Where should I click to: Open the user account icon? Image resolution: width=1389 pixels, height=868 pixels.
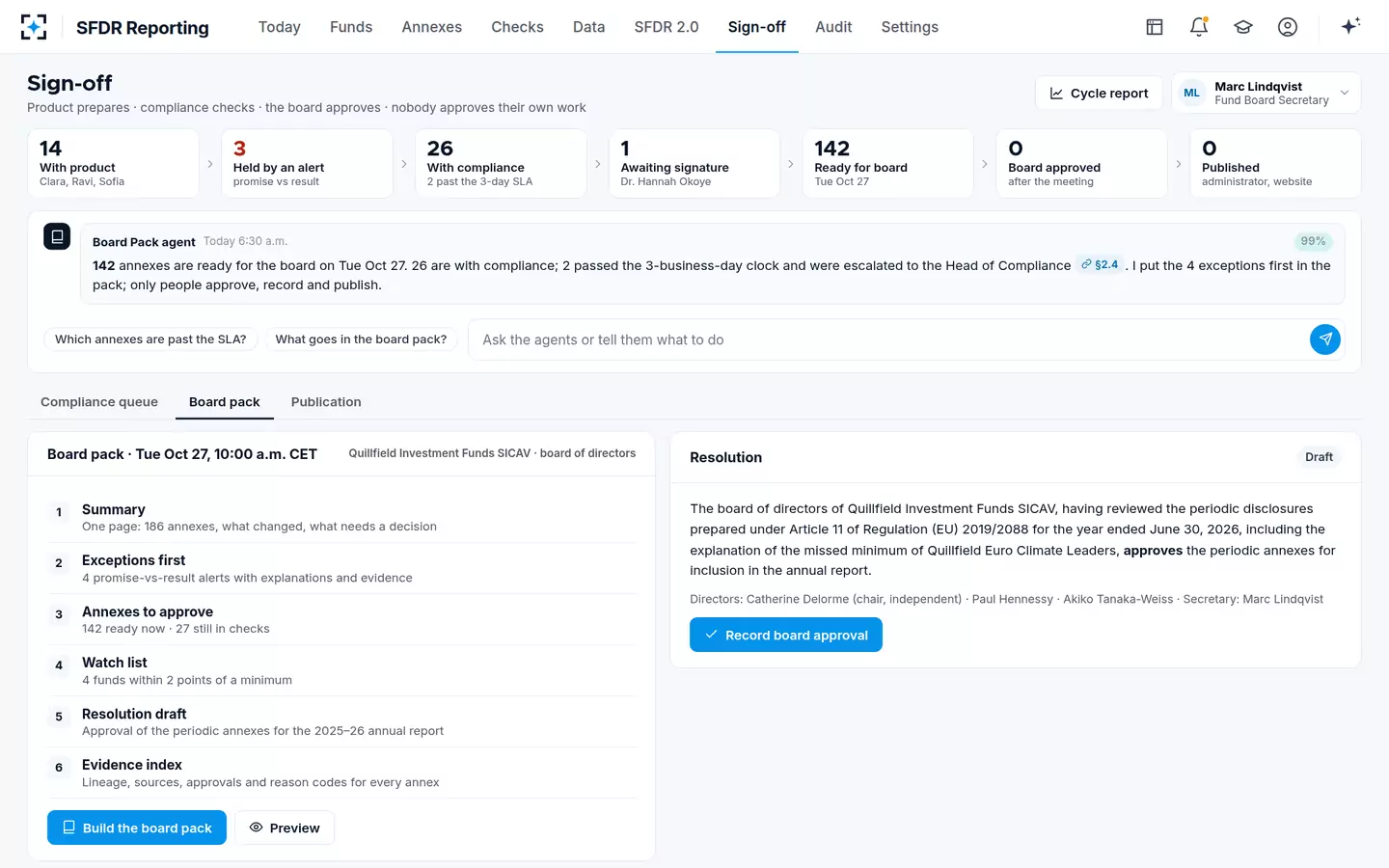coord(1288,27)
